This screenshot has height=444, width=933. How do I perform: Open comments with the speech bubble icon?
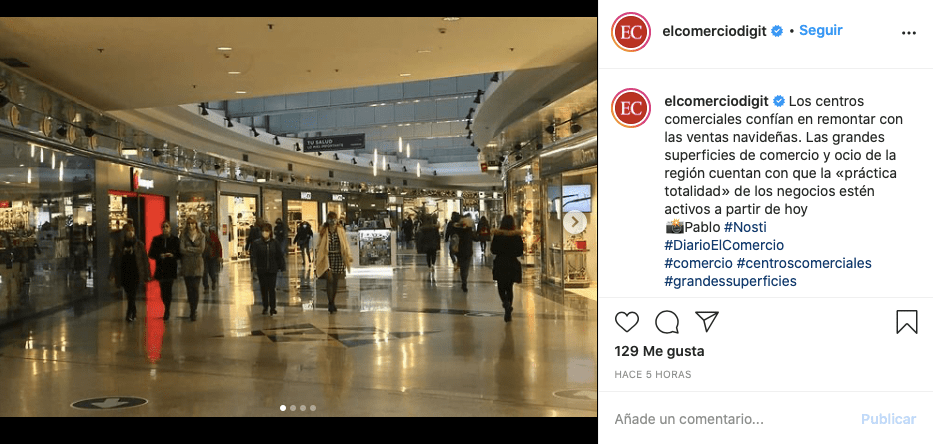click(x=667, y=322)
